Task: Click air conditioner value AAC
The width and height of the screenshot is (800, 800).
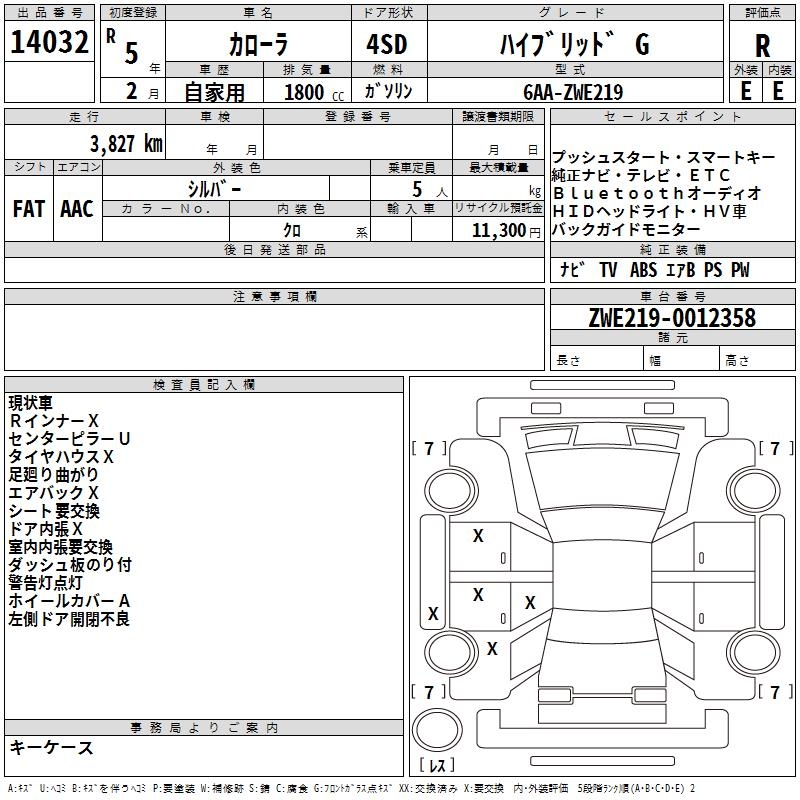Action: coord(77,209)
